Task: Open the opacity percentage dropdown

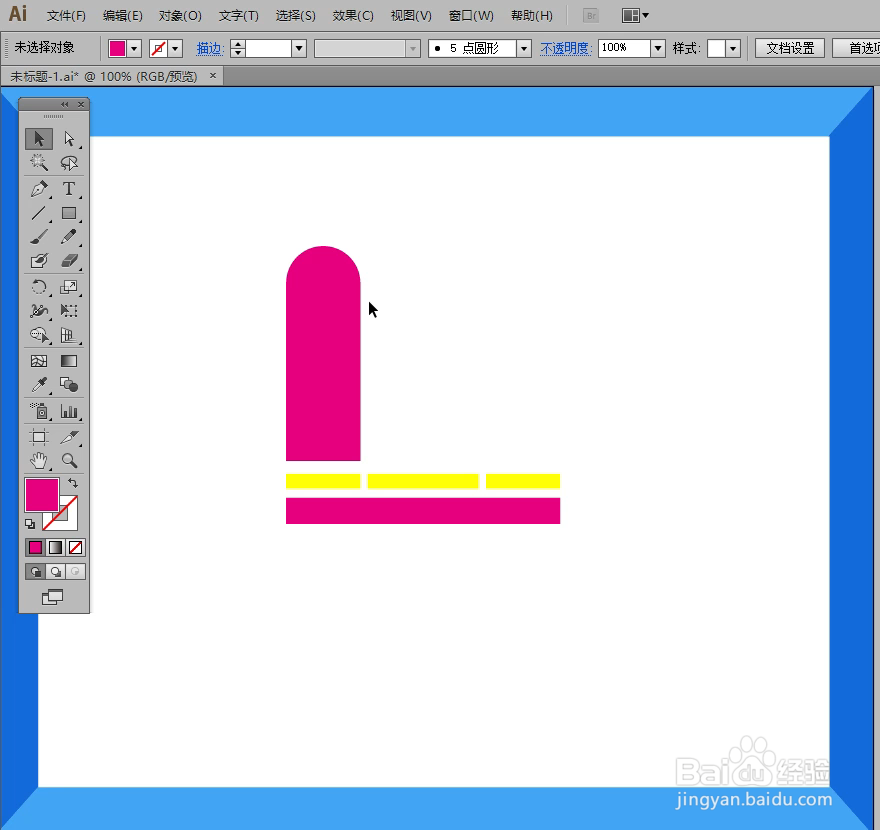Action: click(658, 49)
